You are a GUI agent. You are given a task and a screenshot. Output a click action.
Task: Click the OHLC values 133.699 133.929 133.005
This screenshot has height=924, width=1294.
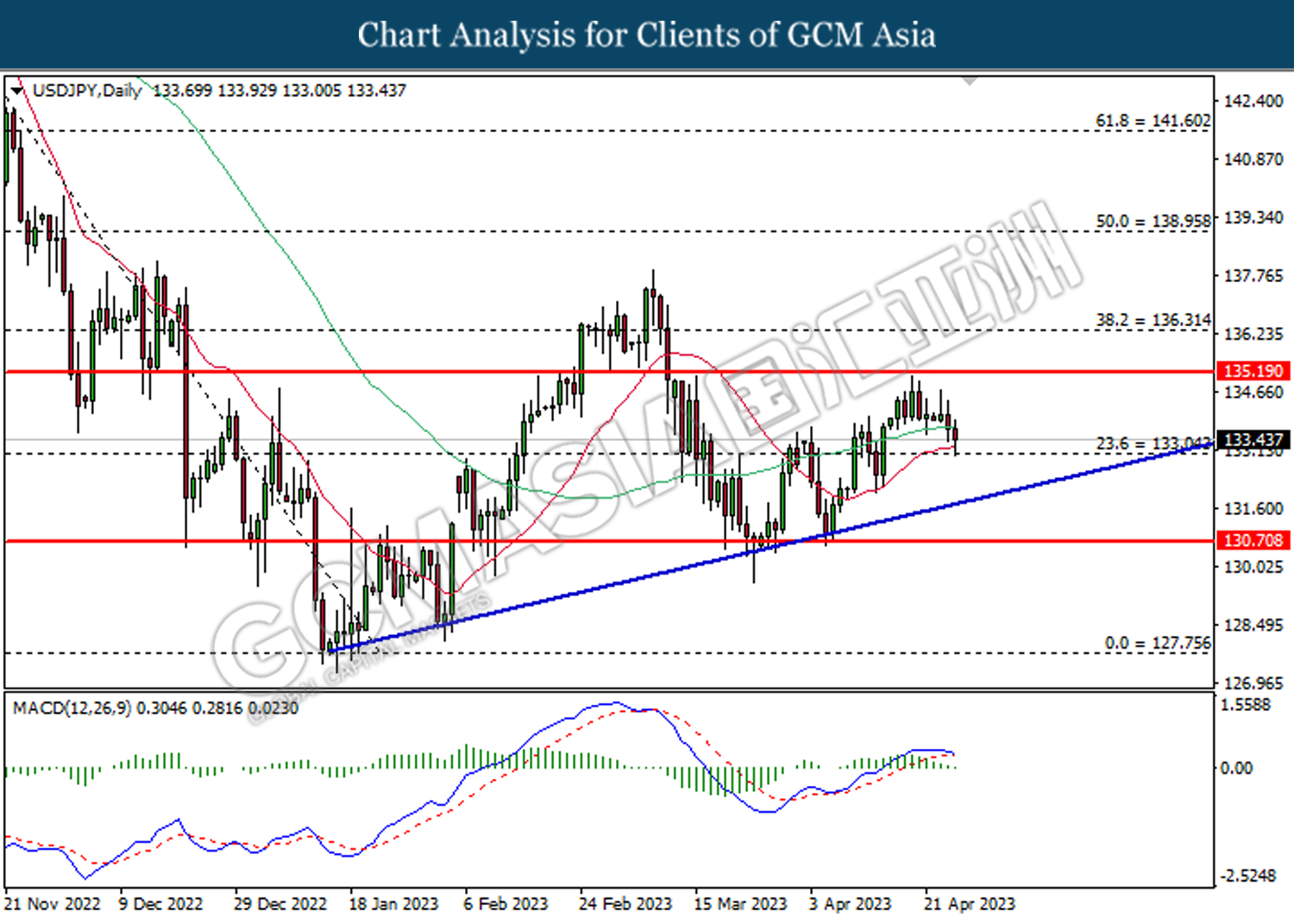click(x=247, y=90)
